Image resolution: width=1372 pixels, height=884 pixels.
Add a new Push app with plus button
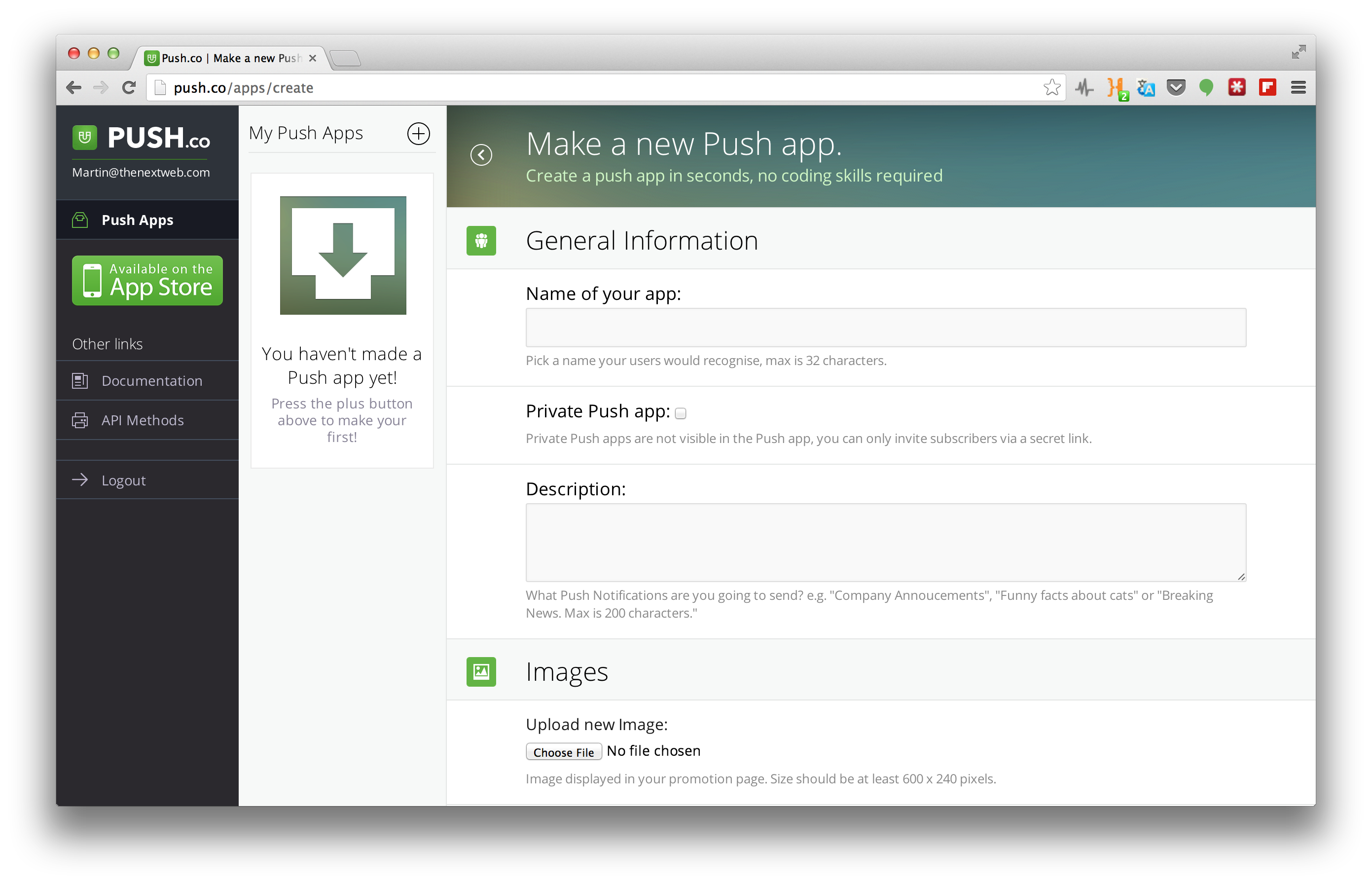418,134
